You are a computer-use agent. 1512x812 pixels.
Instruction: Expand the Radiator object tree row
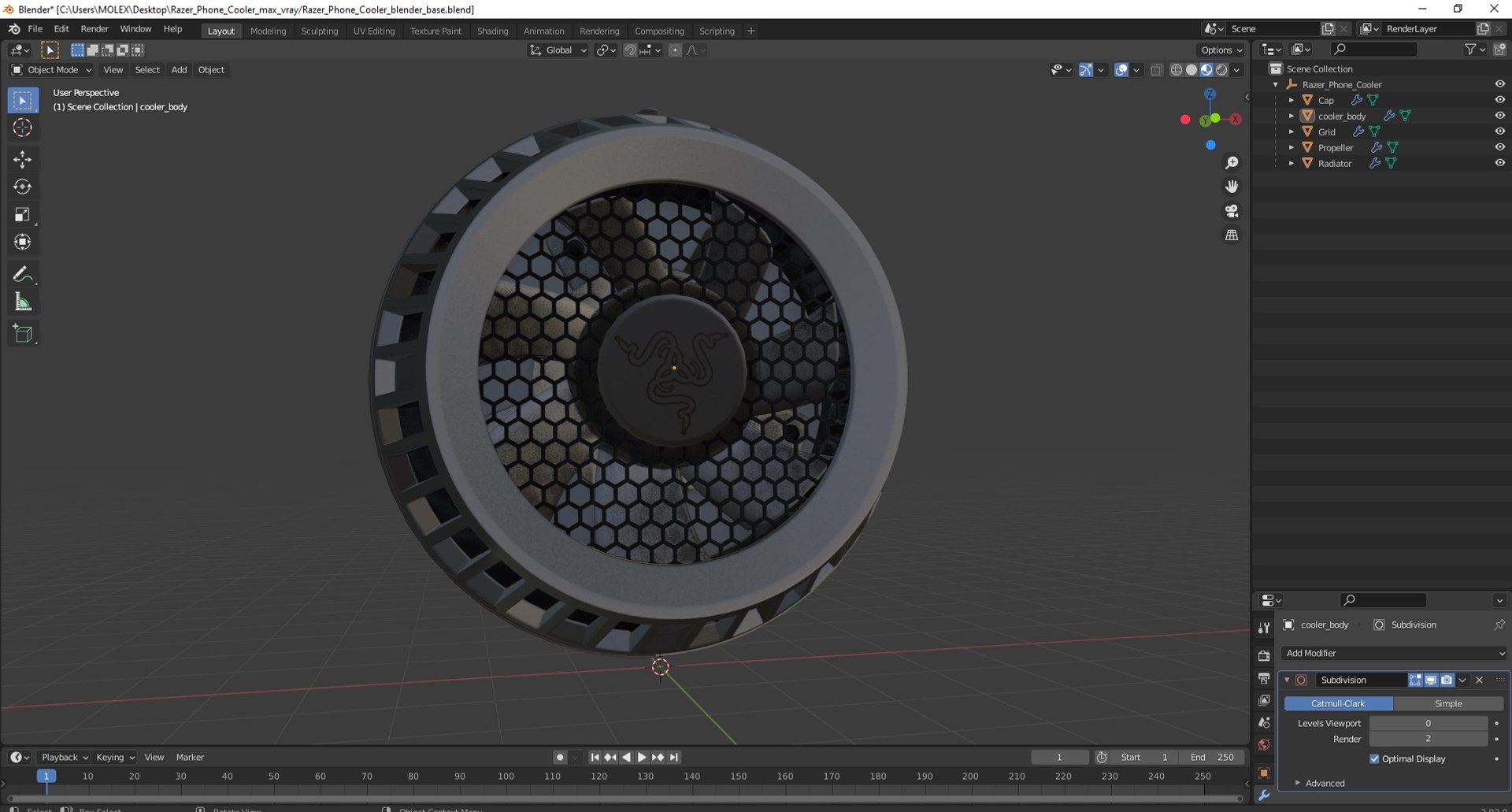[1291, 163]
